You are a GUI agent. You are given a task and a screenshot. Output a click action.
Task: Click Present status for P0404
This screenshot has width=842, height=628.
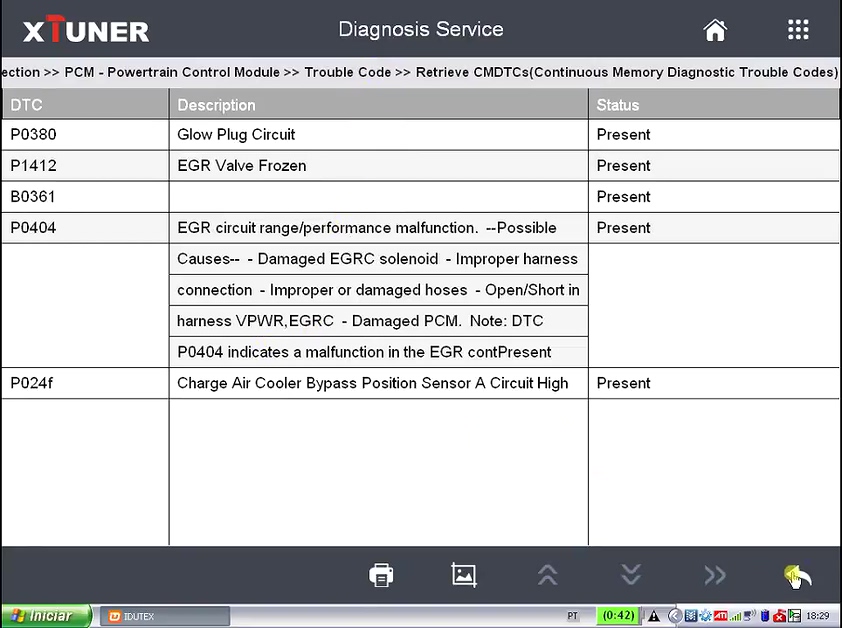pos(623,228)
